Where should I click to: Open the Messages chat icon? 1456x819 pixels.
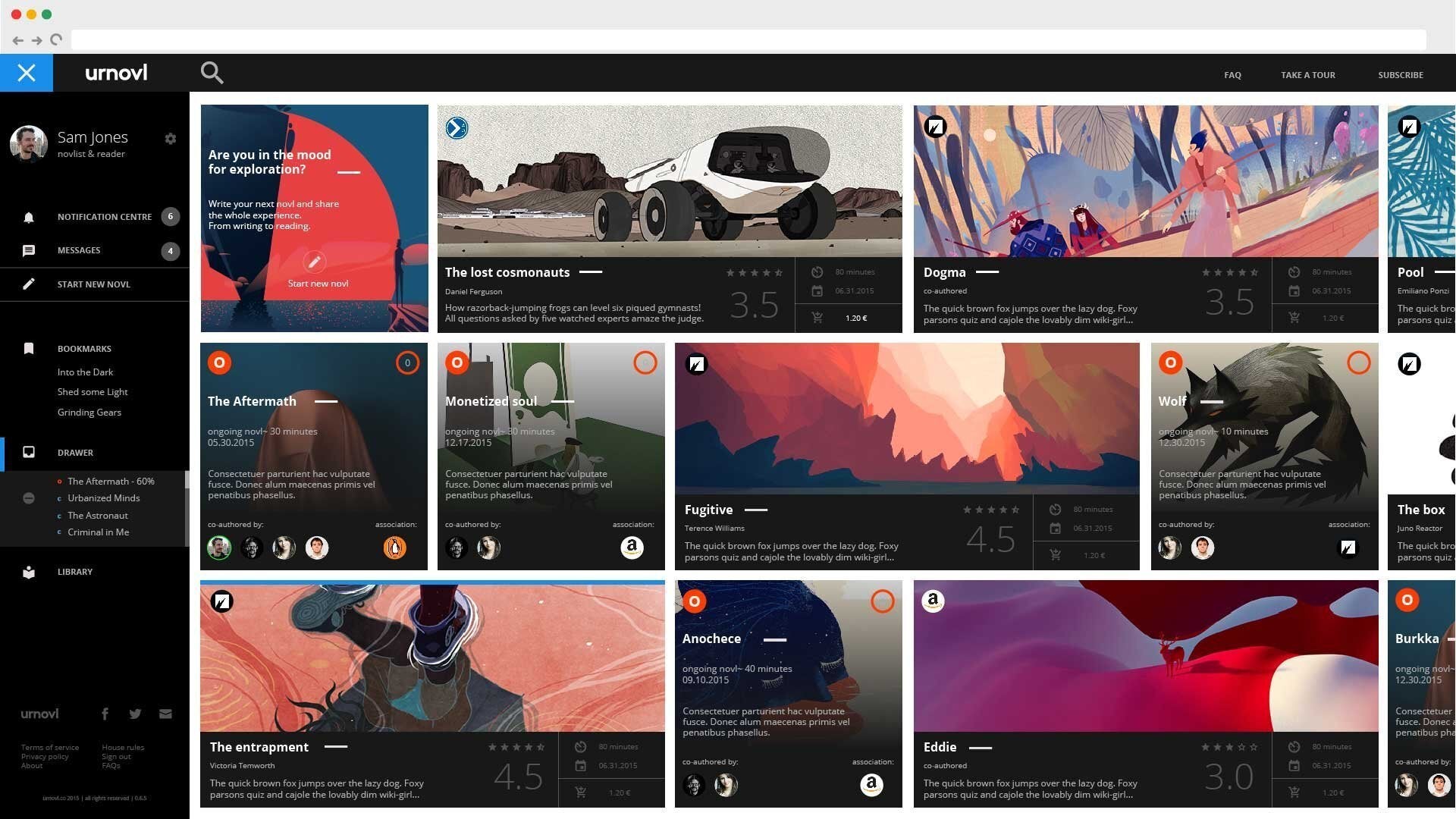(x=29, y=250)
